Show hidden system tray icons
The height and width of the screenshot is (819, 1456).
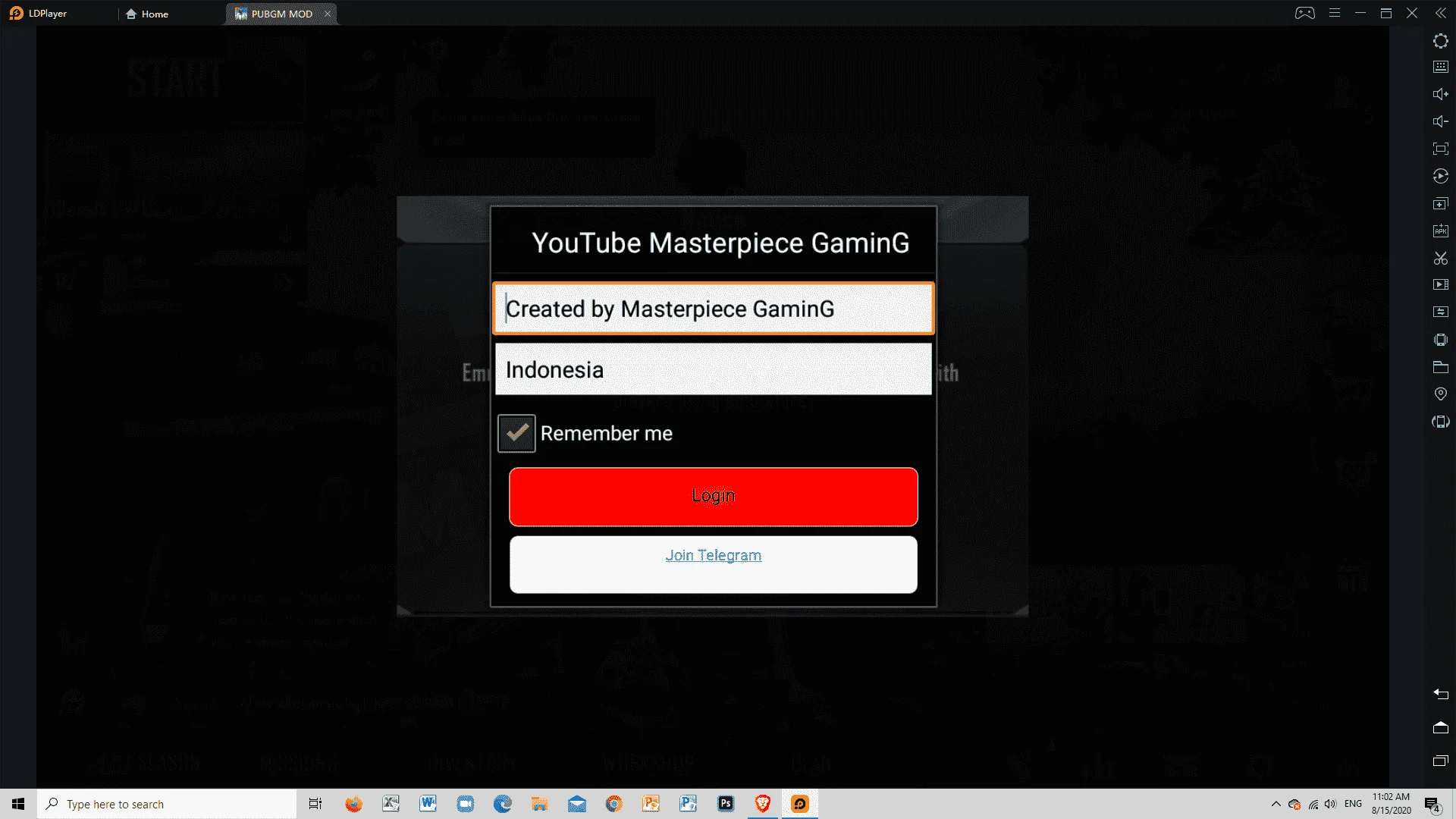click(x=1276, y=804)
